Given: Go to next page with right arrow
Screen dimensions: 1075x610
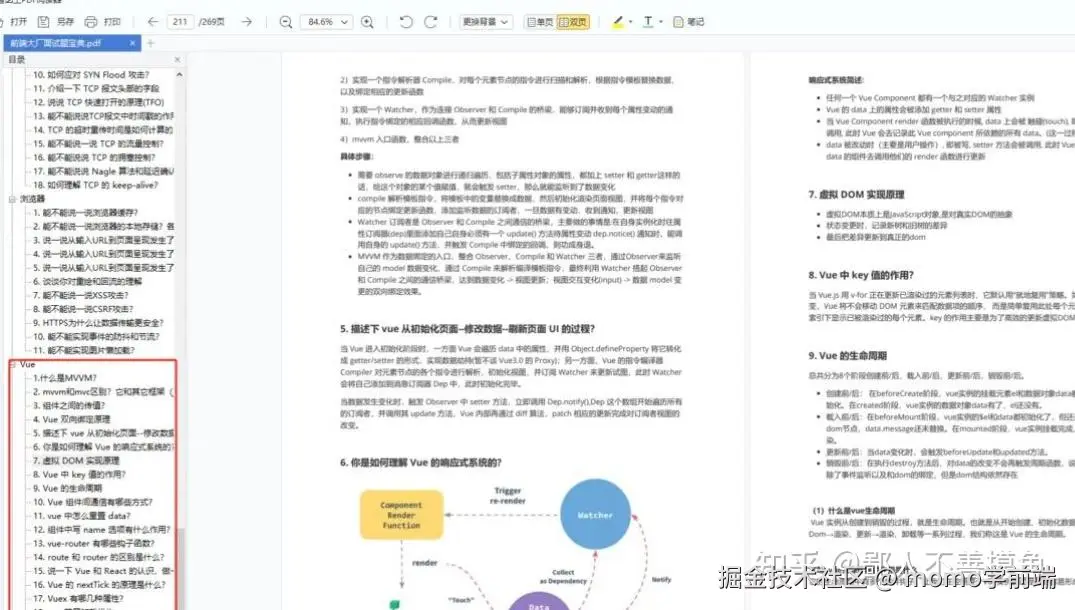Looking at the screenshot, I should coord(247,22).
